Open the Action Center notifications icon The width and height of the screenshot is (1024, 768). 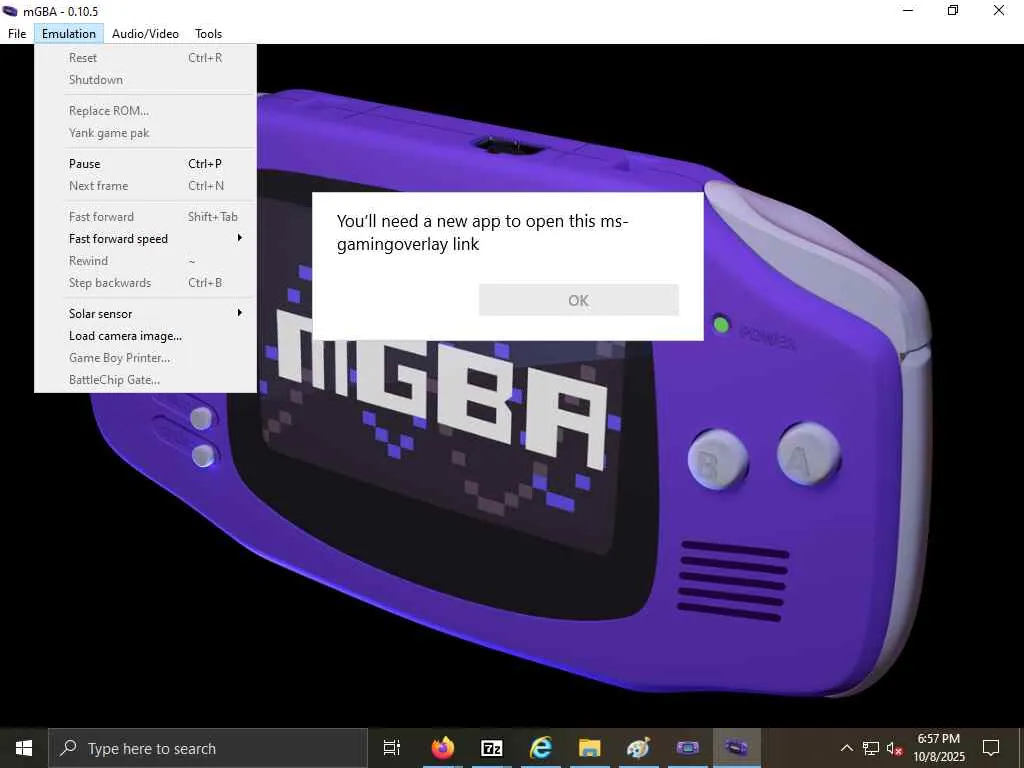click(x=991, y=748)
